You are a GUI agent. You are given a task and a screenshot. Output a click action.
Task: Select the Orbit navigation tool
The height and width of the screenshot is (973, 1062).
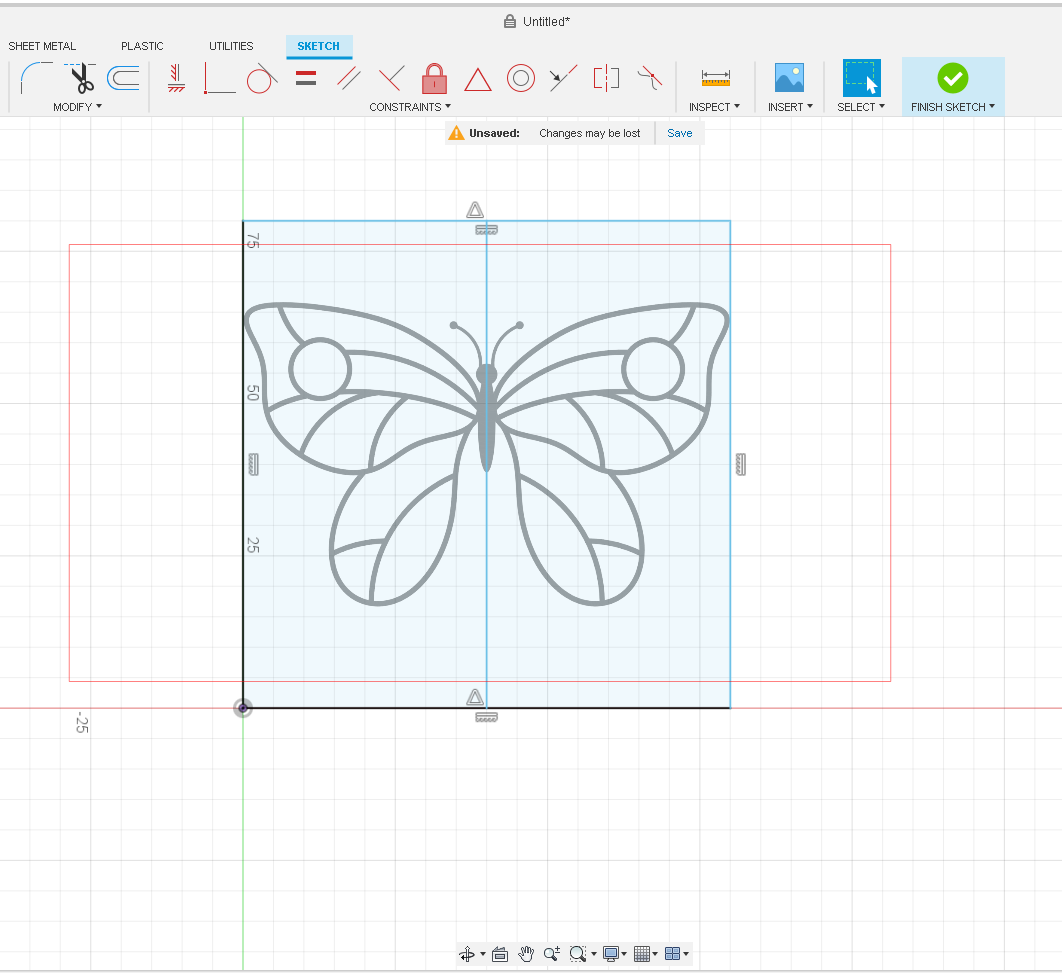[467, 954]
